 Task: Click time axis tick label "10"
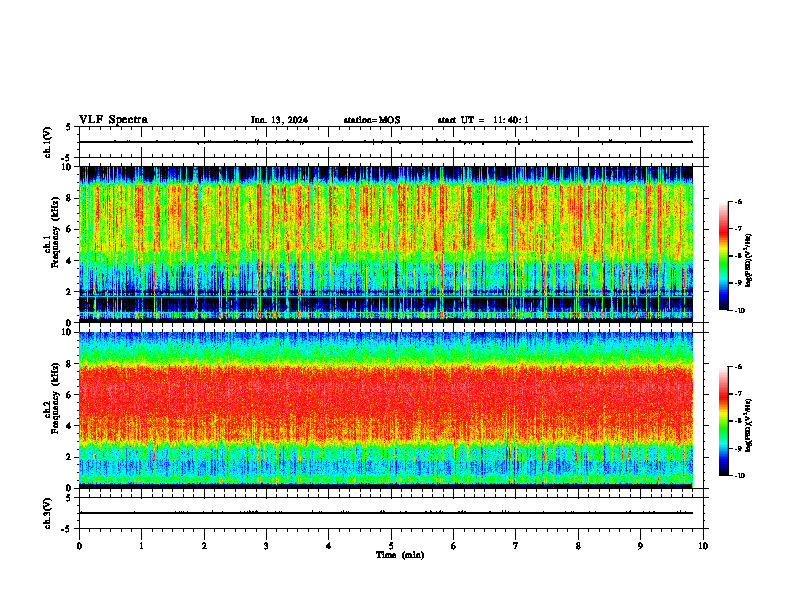tap(703, 546)
